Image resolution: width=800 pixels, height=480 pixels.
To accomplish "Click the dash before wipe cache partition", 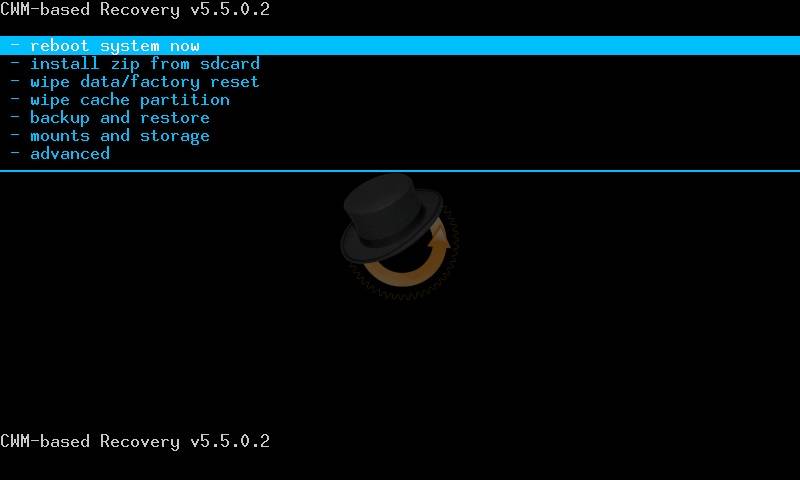I will 15,99.
